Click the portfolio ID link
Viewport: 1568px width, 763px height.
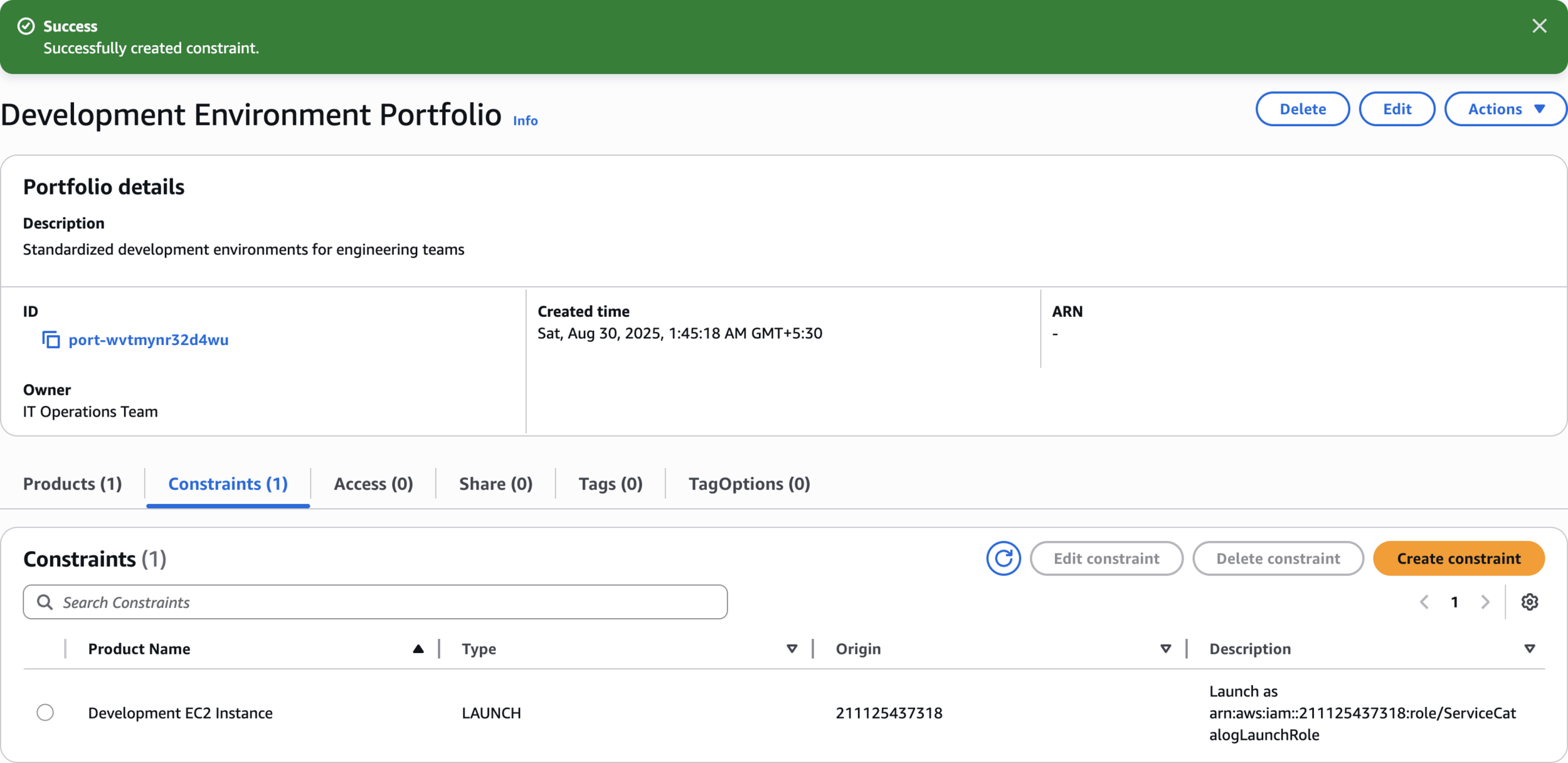click(149, 339)
